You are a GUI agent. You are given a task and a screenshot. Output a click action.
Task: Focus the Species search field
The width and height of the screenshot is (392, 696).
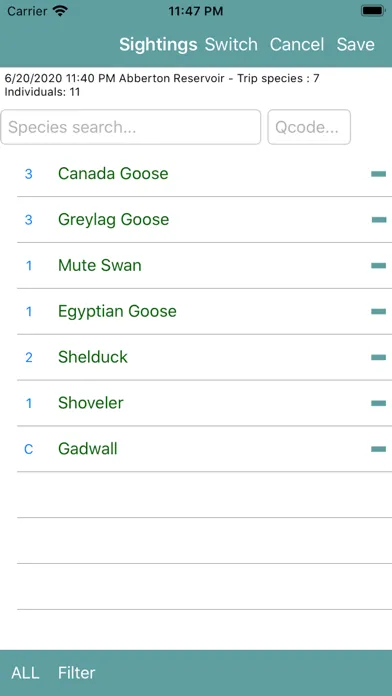click(131, 127)
